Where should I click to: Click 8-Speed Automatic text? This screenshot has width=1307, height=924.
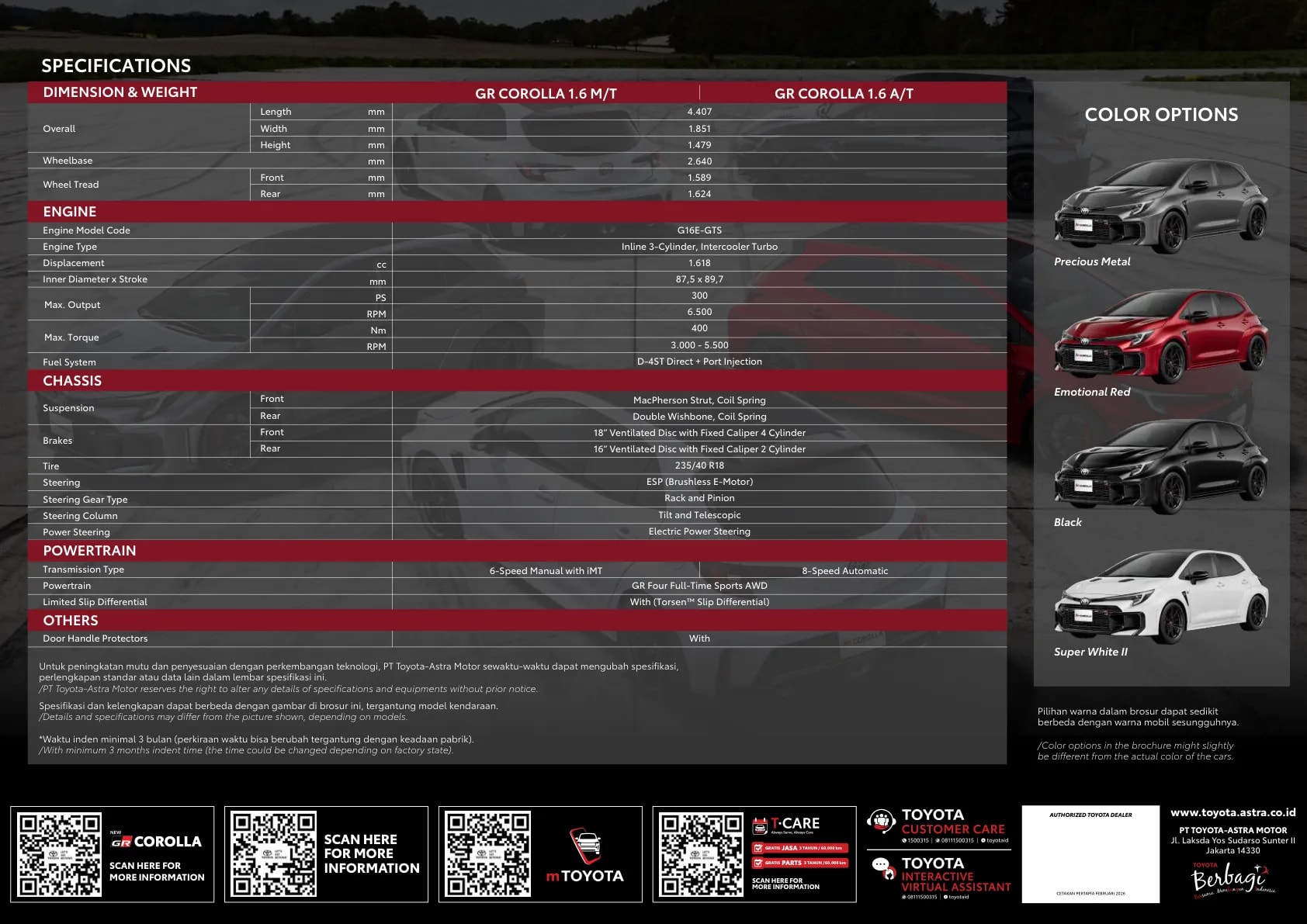[844, 571]
